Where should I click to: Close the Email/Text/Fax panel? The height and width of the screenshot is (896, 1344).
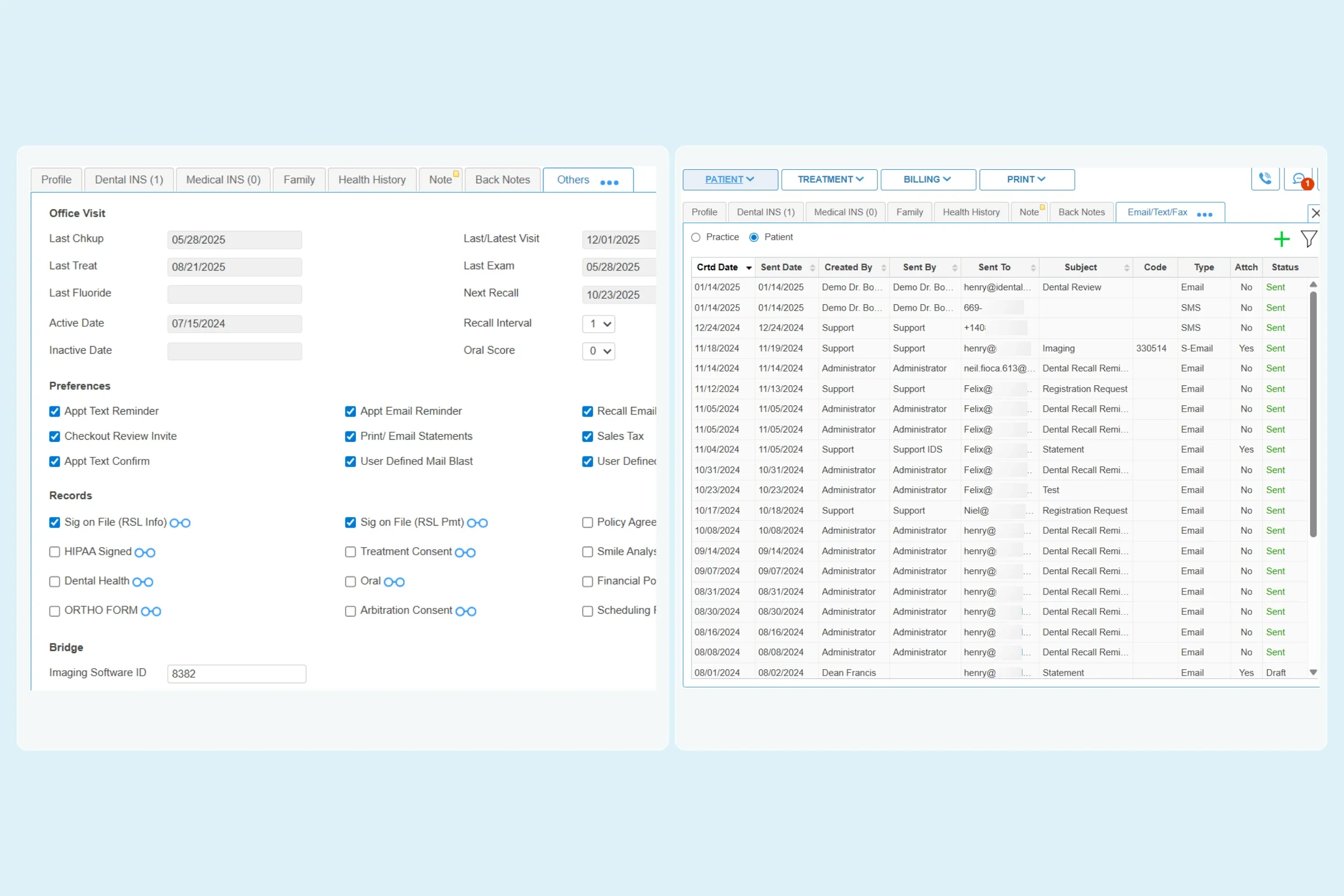(x=1316, y=212)
